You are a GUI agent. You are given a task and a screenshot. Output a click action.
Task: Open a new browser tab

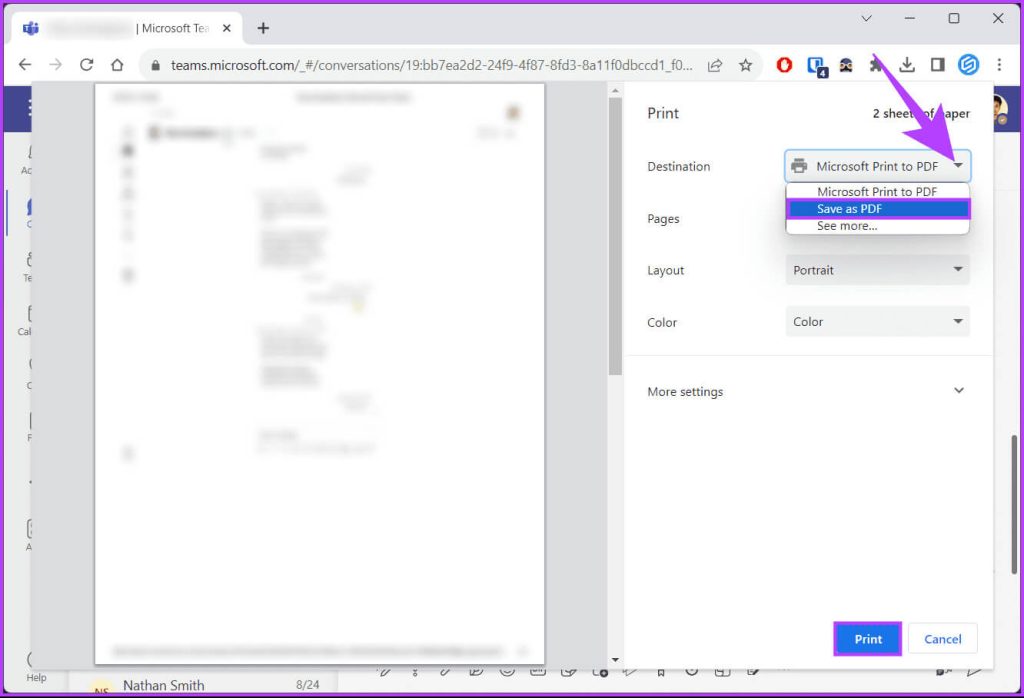pyautogui.click(x=263, y=28)
